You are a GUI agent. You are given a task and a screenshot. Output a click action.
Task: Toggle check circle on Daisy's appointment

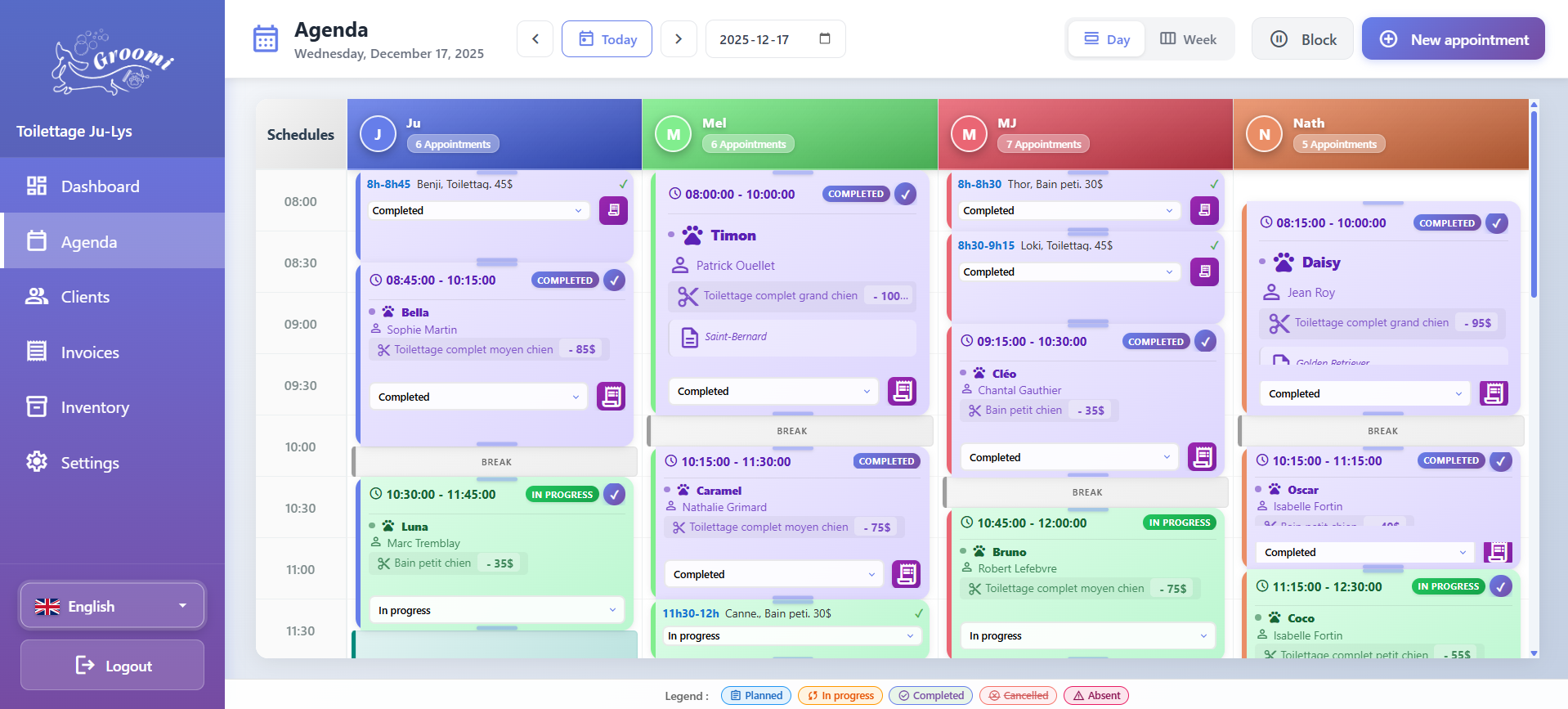[x=1497, y=222]
